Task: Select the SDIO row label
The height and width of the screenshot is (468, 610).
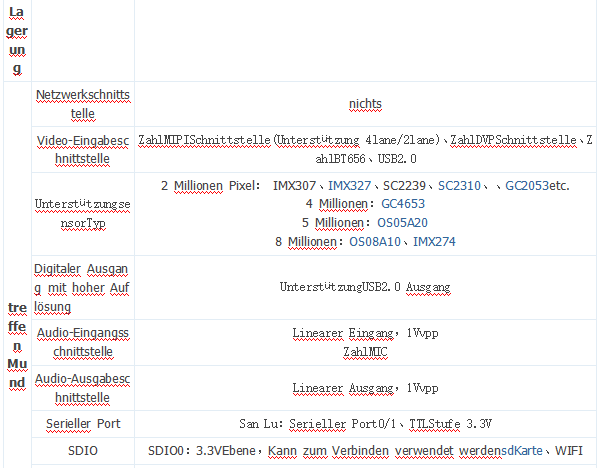Action: (x=82, y=451)
